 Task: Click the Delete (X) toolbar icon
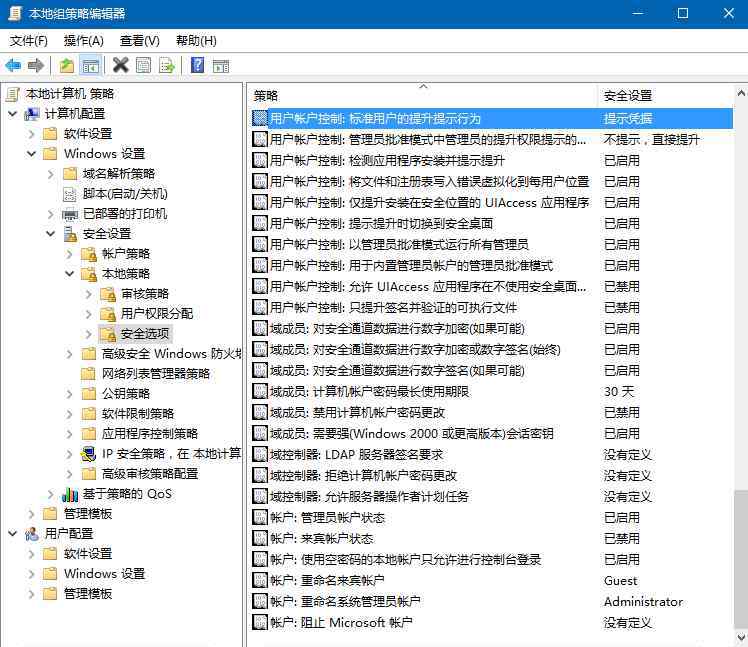[121, 65]
